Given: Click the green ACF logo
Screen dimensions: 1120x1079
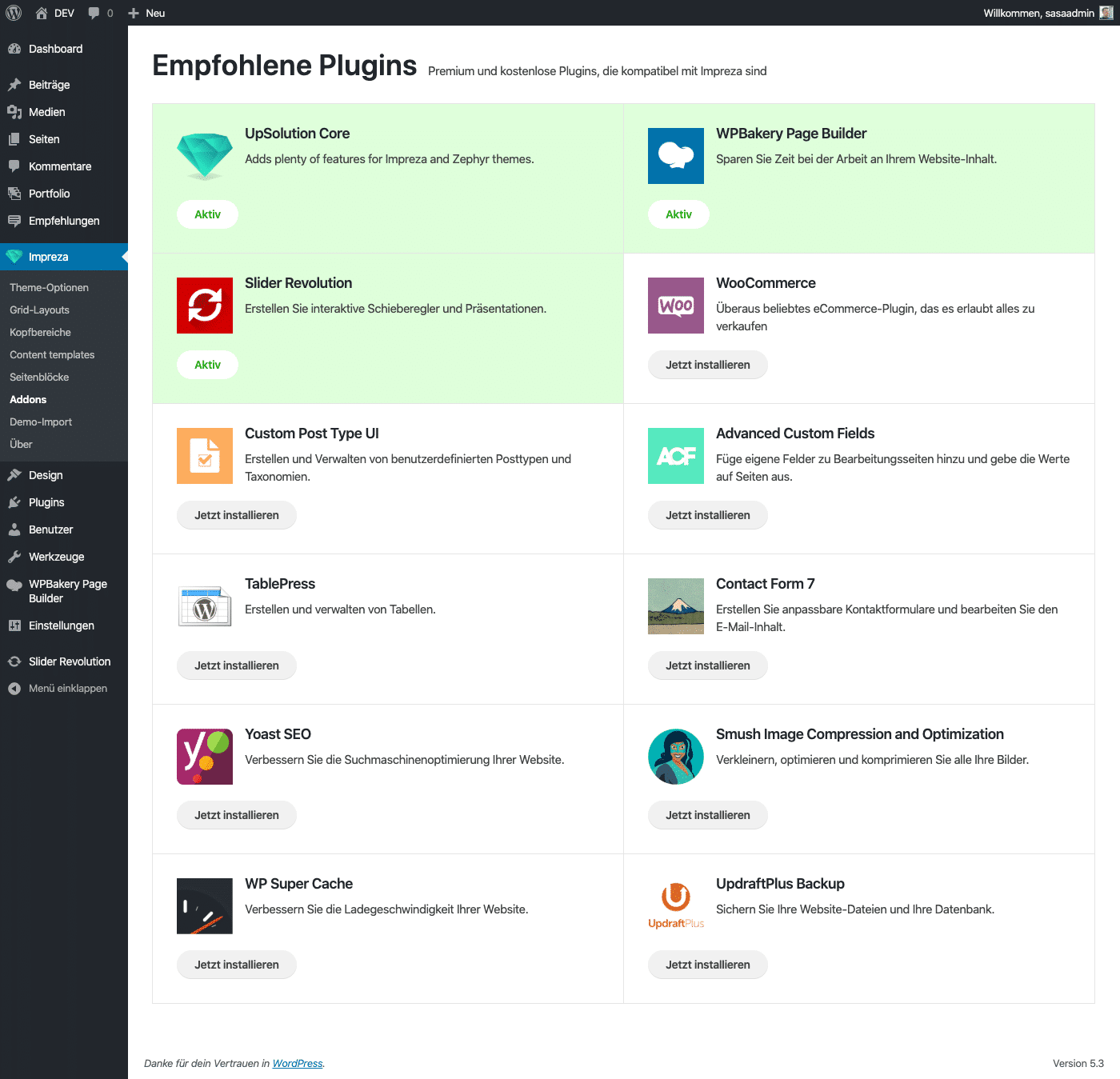Looking at the screenshot, I should click(x=676, y=456).
